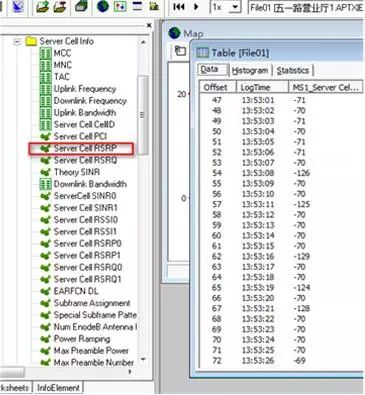Sort by the Offset column header
The width and height of the screenshot is (365, 395).
tap(217, 87)
